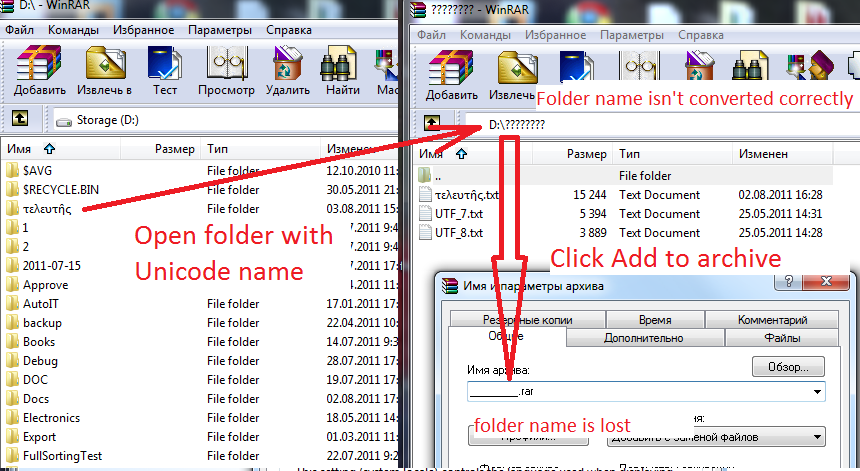Screen dimensions: 860x471
Task: Select the UTF_7.txt file
Action: point(459,214)
